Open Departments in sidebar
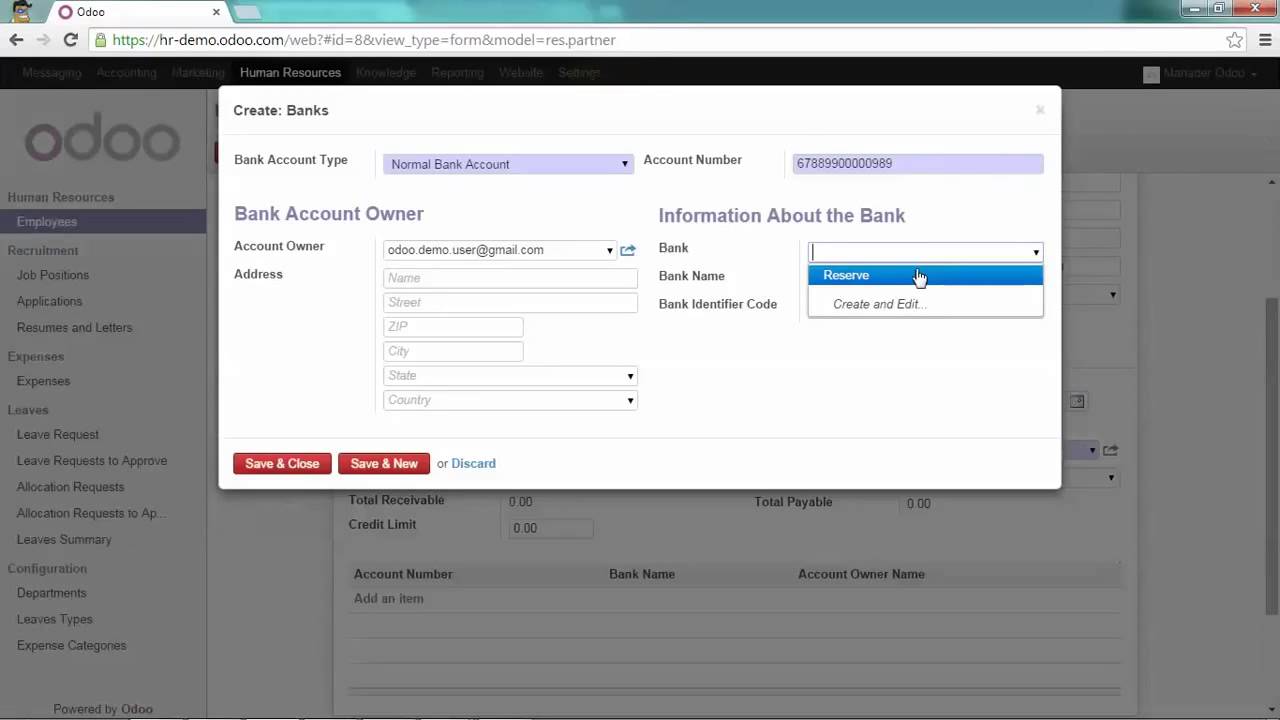 click(51, 593)
